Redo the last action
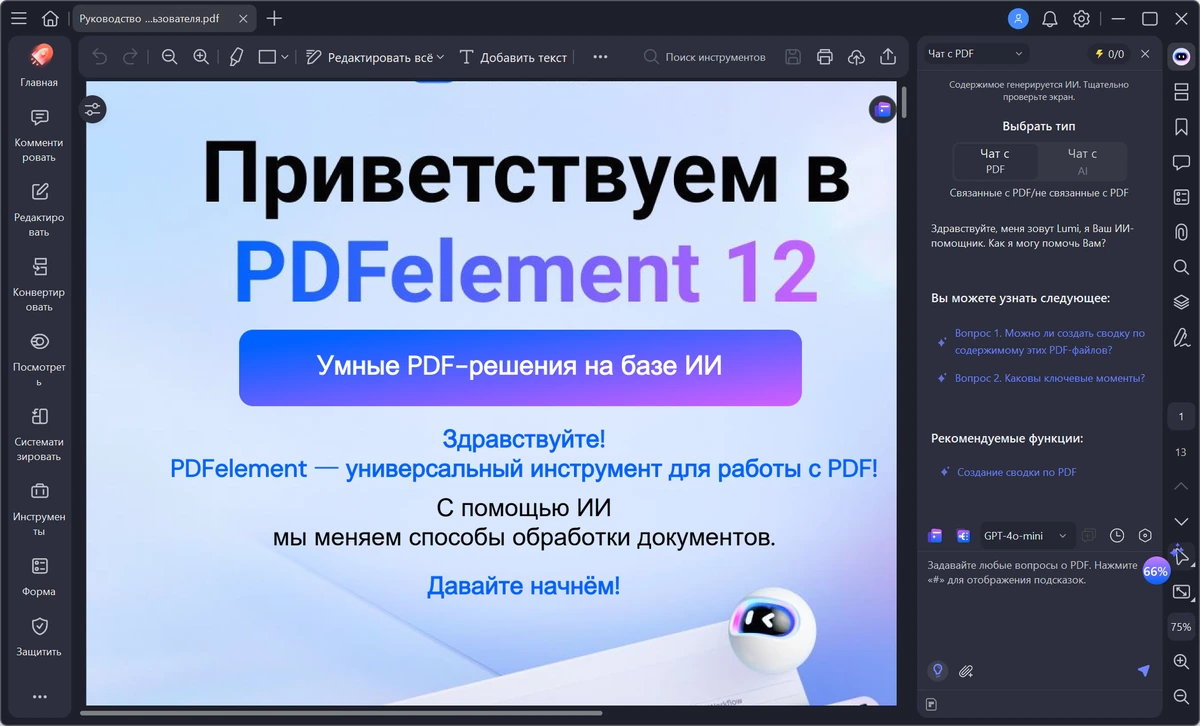This screenshot has width=1200, height=726. 130,57
